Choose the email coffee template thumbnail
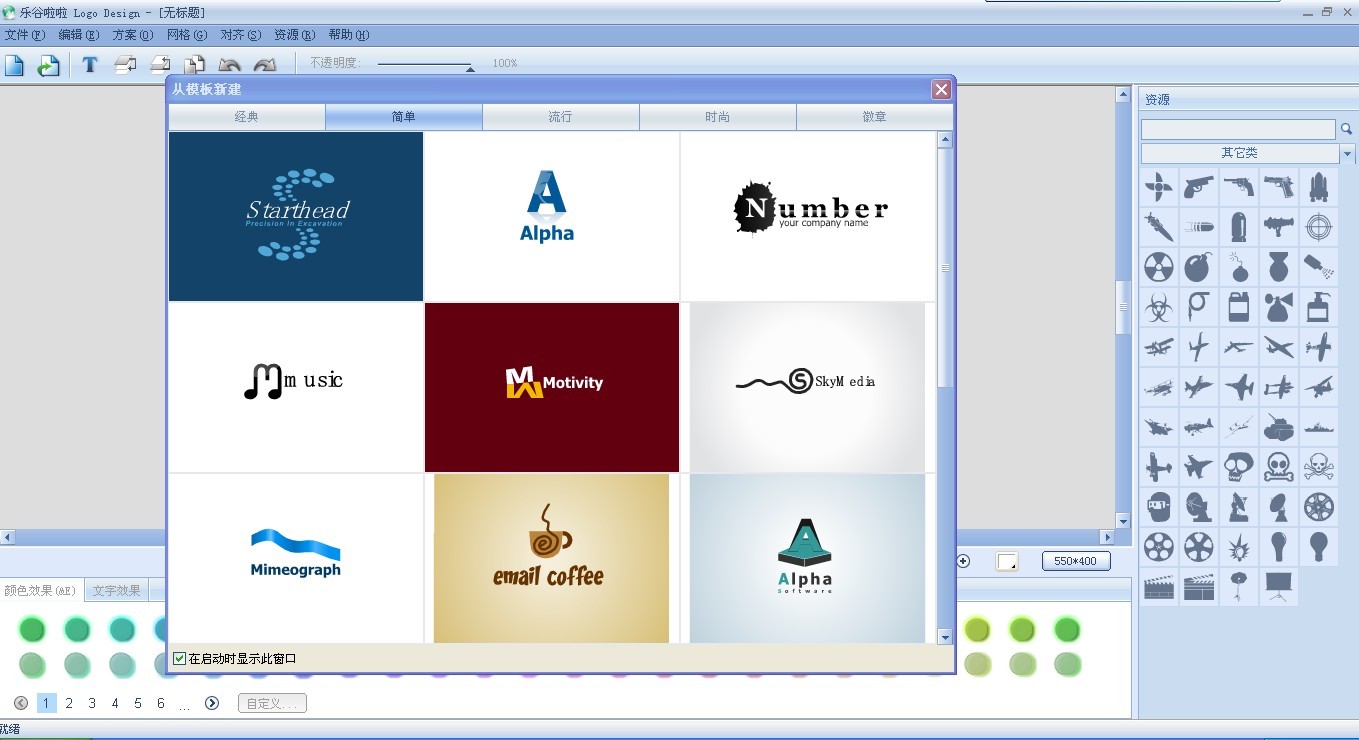This screenshot has height=740, width=1359. pyautogui.click(x=551, y=558)
